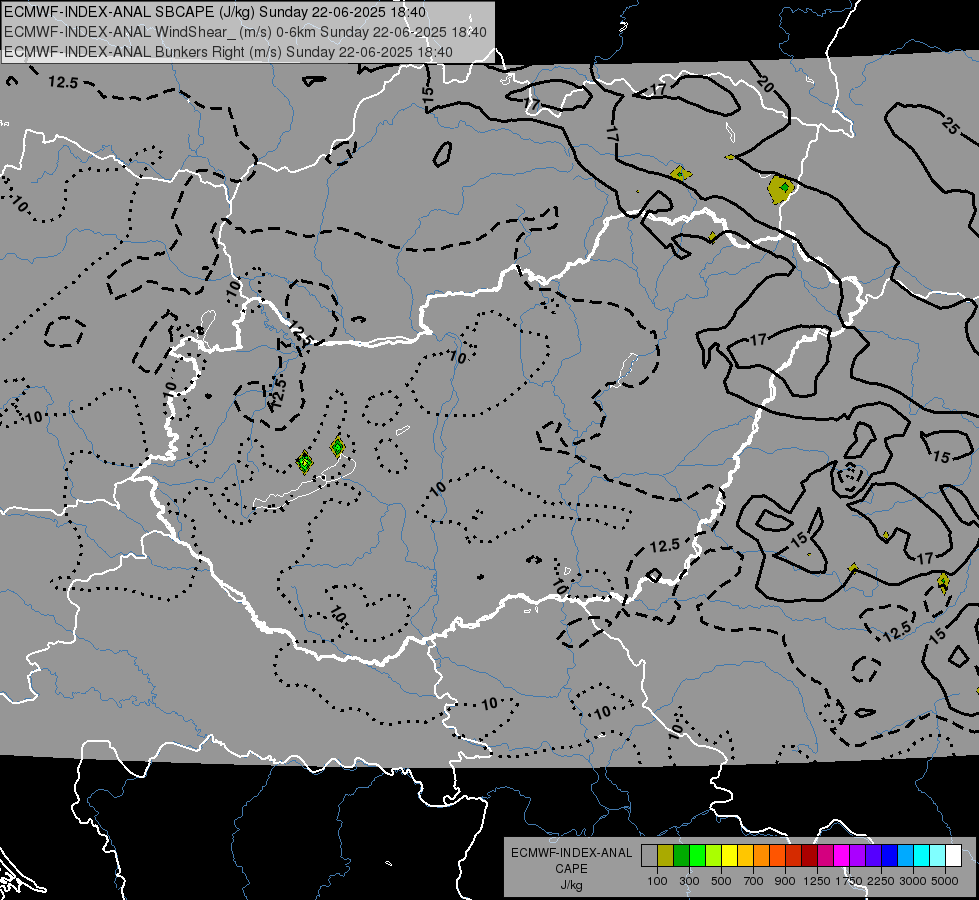Choose the amber legend swatch
Viewport: 979px width, 900px height.
[x=745, y=856]
